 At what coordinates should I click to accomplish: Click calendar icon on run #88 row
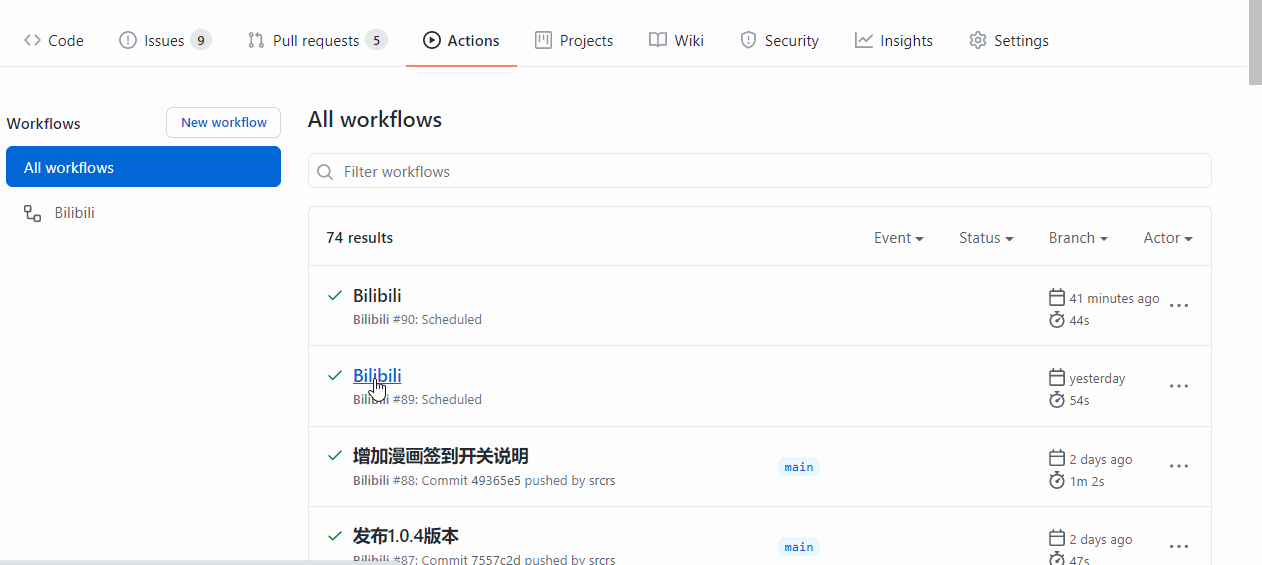point(1057,458)
